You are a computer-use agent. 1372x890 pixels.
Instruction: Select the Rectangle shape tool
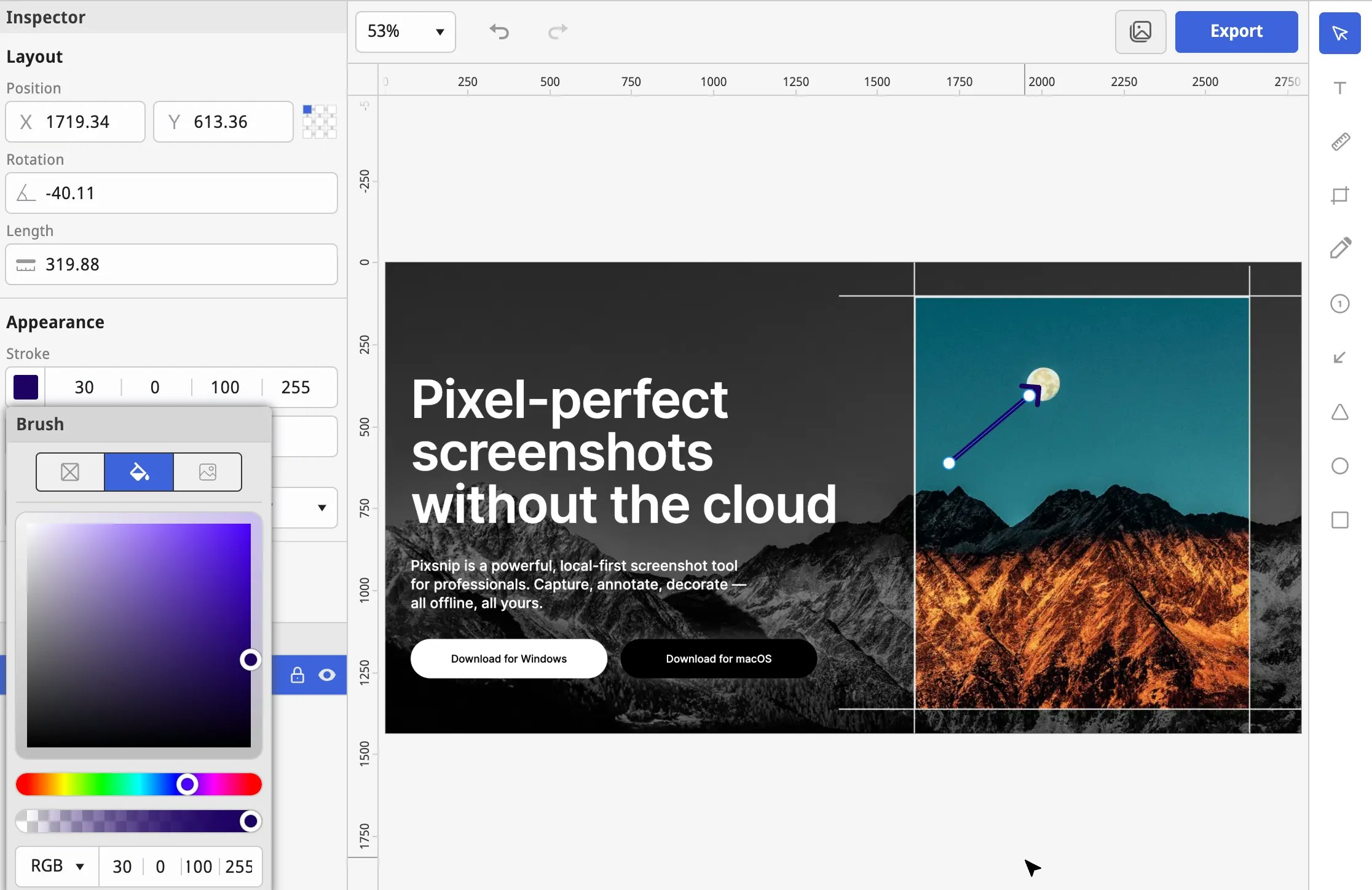pyautogui.click(x=1340, y=520)
